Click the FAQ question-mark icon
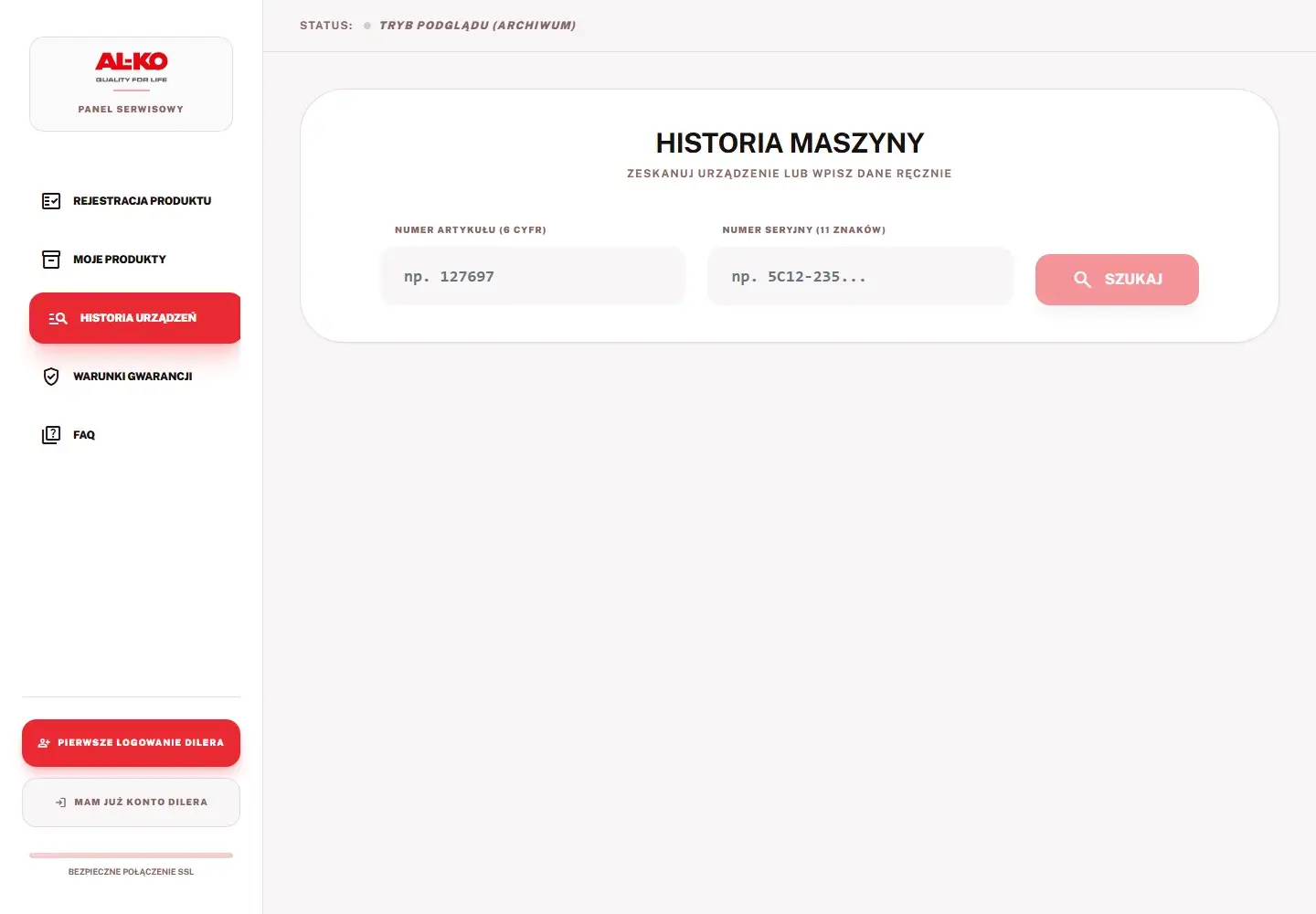 tap(51, 435)
